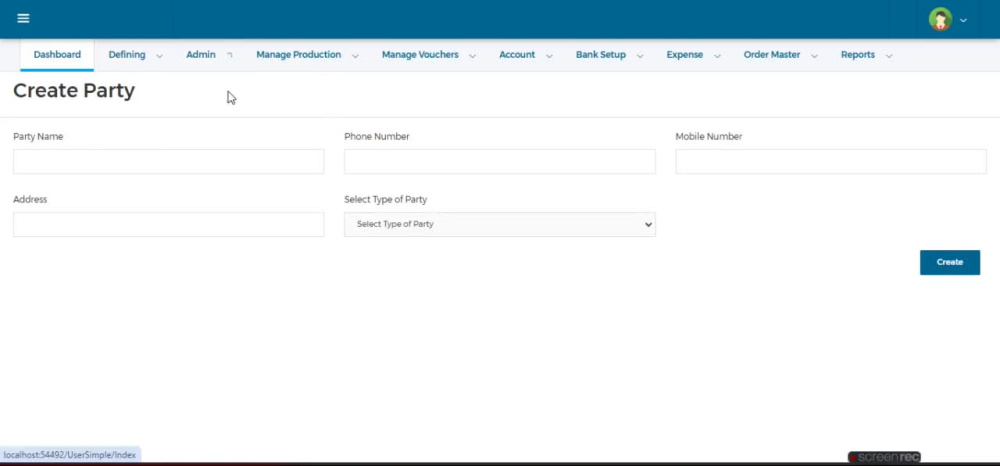Open the Defining menu
Screen dimensions: 1000x466
point(127,55)
